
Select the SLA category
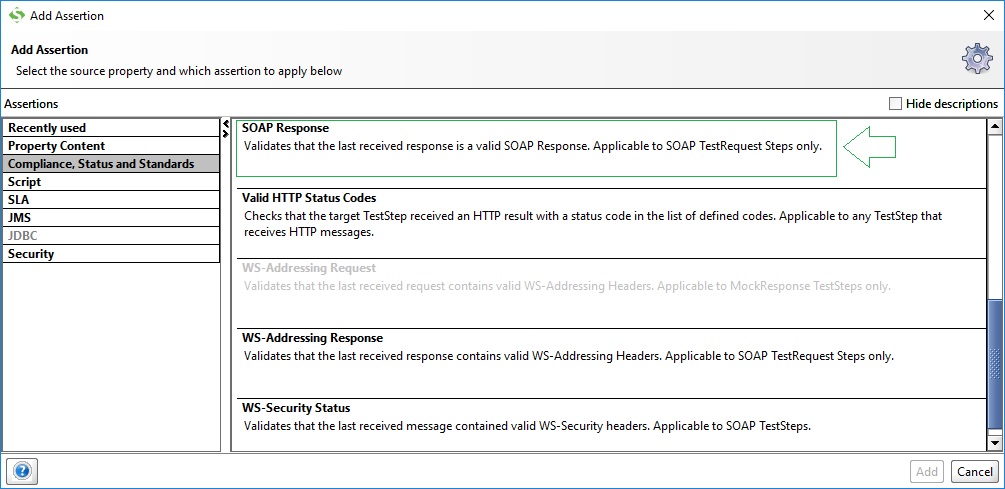[x=112, y=199]
